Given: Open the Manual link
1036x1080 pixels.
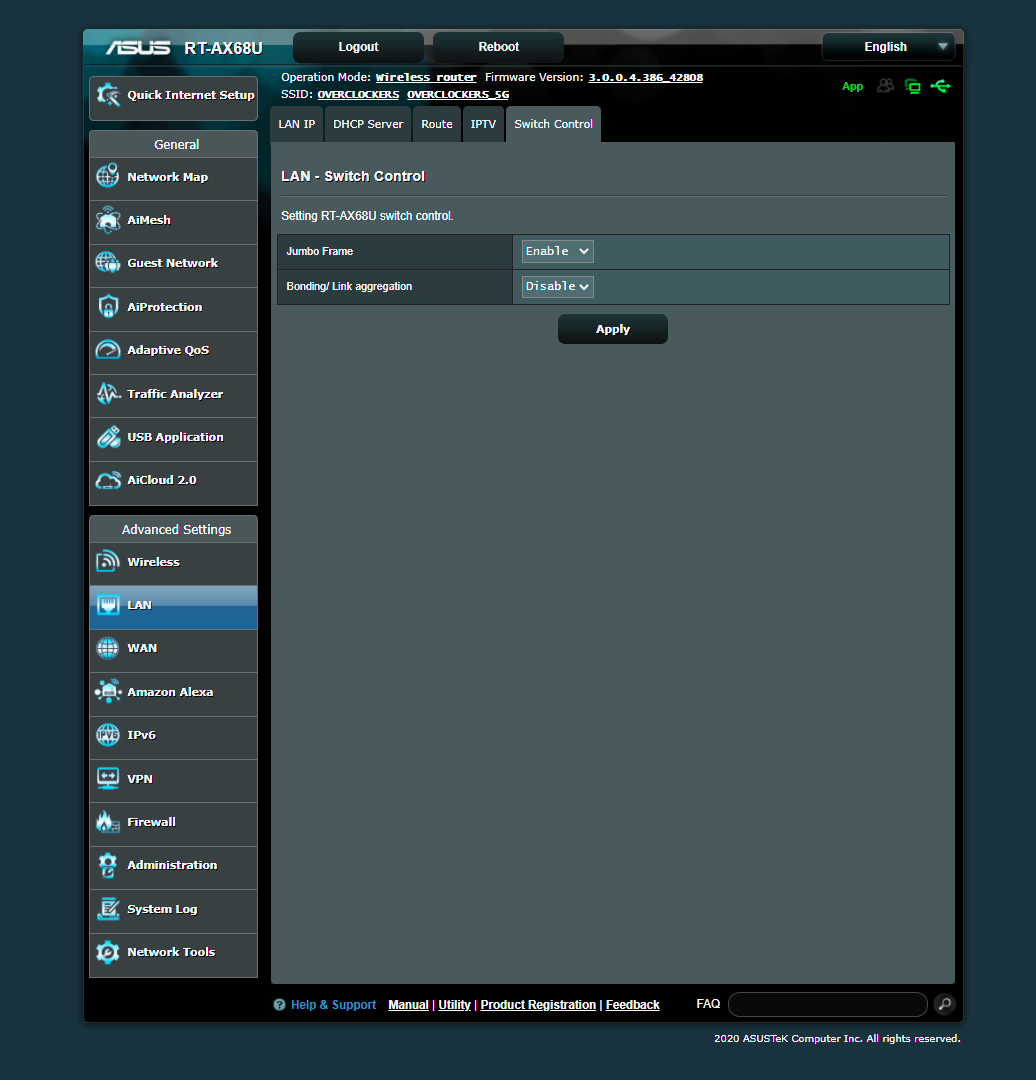Looking at the screenshot, I should 408,1005.
